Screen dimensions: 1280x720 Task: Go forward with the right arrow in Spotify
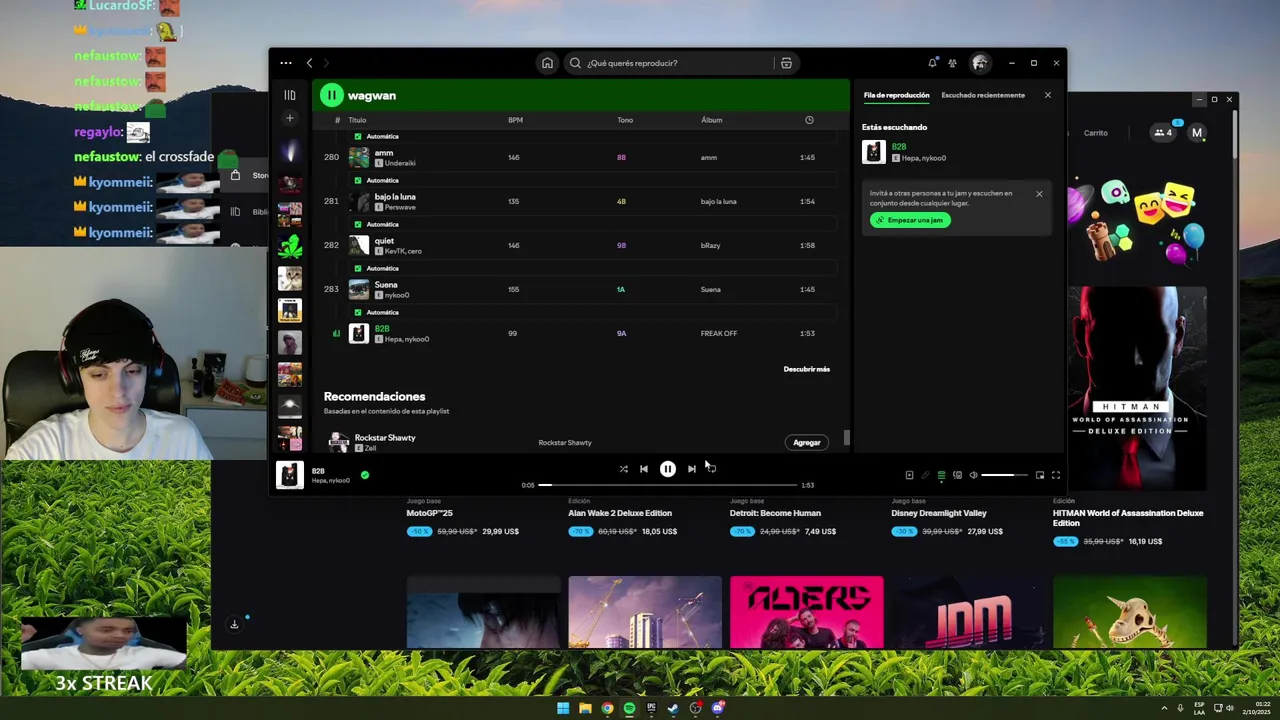(326, 63)
